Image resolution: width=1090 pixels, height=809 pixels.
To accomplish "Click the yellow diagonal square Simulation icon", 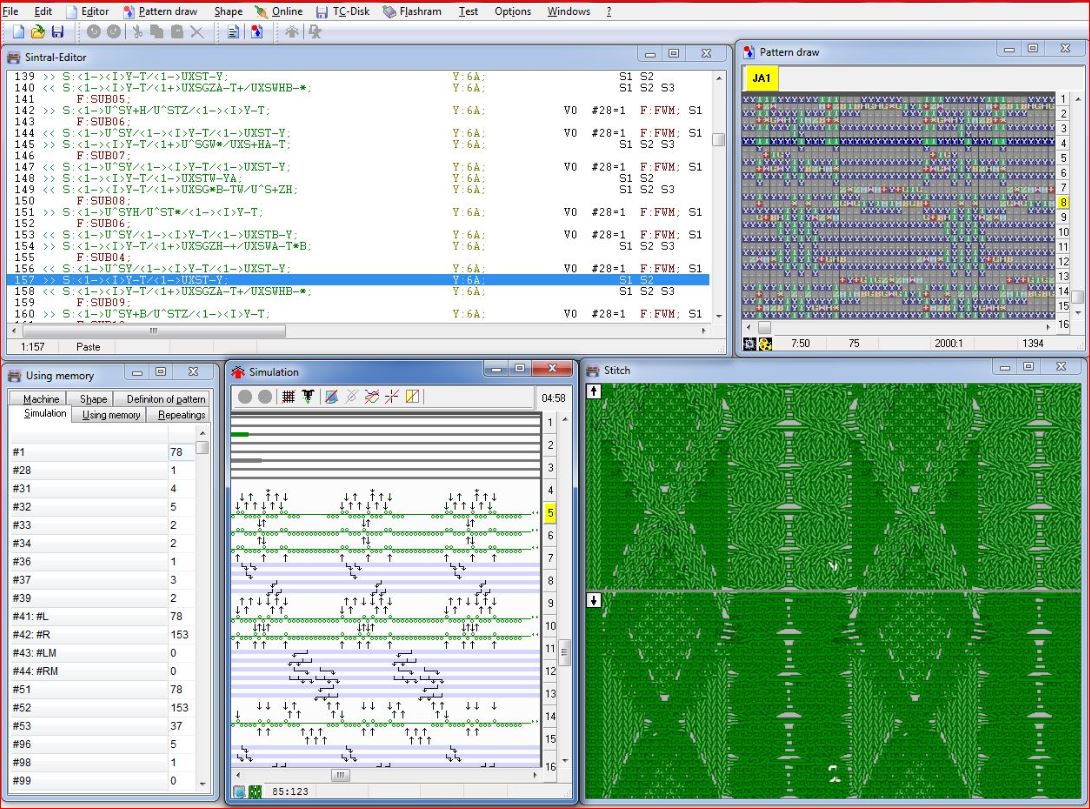I will point(412,397).
